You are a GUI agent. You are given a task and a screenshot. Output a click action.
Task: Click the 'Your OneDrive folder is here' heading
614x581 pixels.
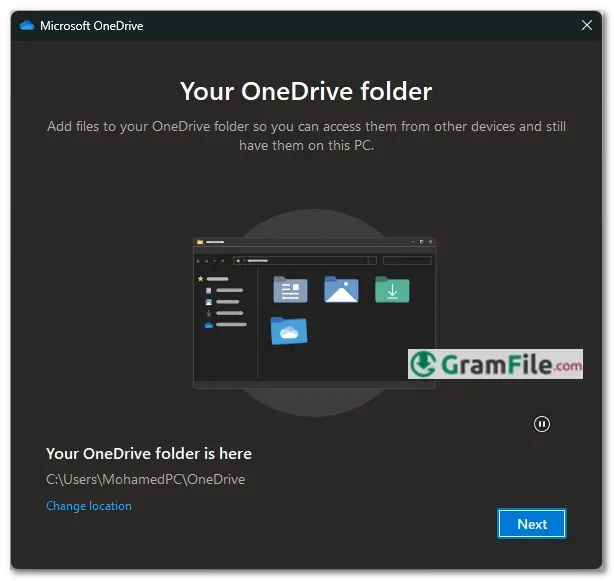coord(149,453)
